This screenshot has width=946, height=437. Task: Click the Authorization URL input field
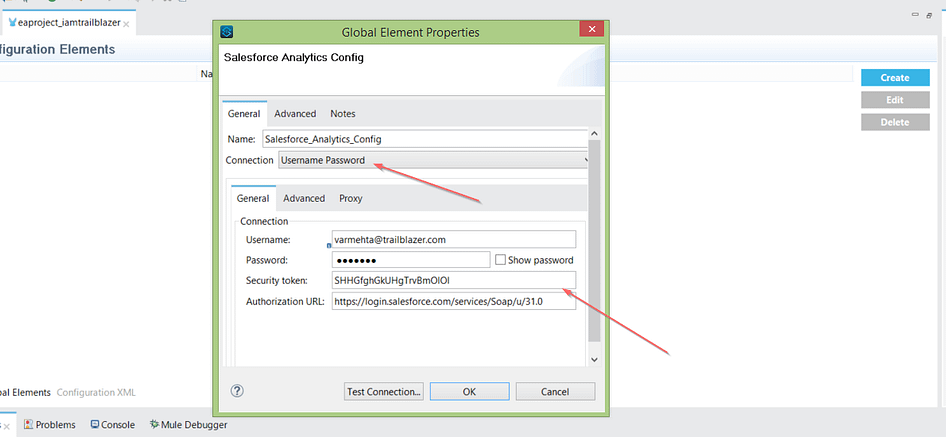point(454,301)
